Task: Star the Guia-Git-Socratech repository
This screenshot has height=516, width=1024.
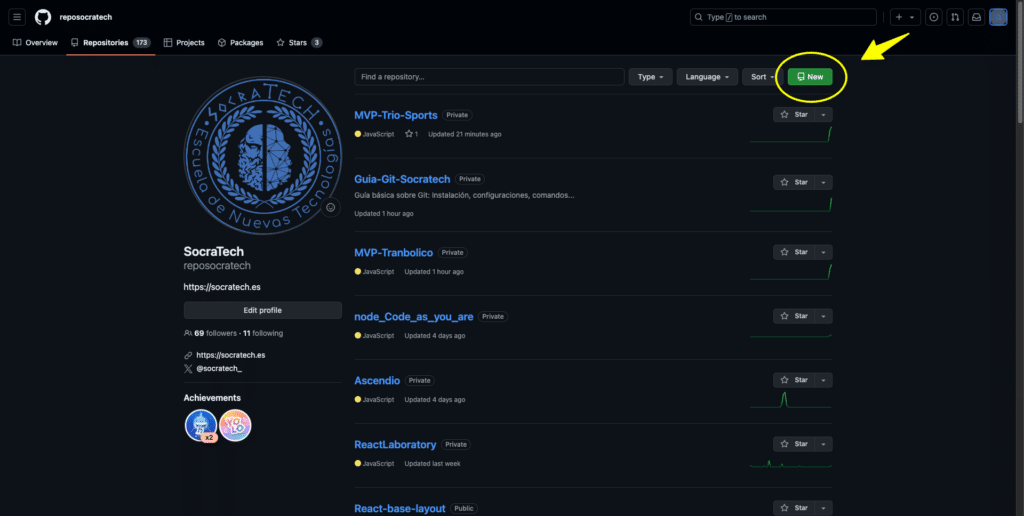Action: point(793,182)
